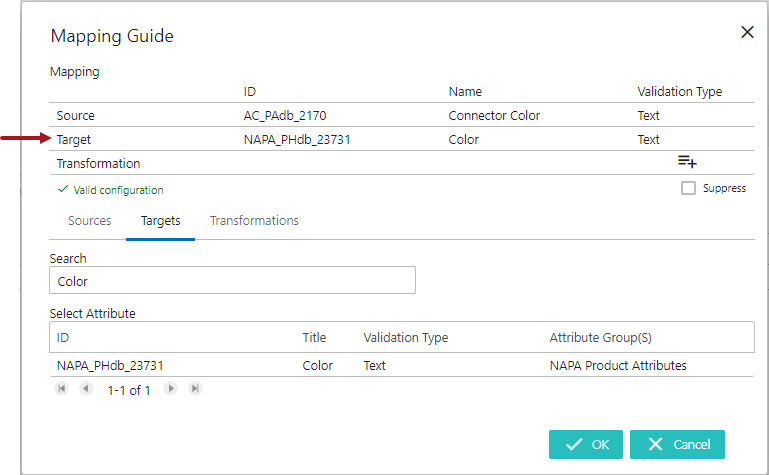Enable the Suppress checkbox
Screen dimensions: 769x475
coord(688,188)
